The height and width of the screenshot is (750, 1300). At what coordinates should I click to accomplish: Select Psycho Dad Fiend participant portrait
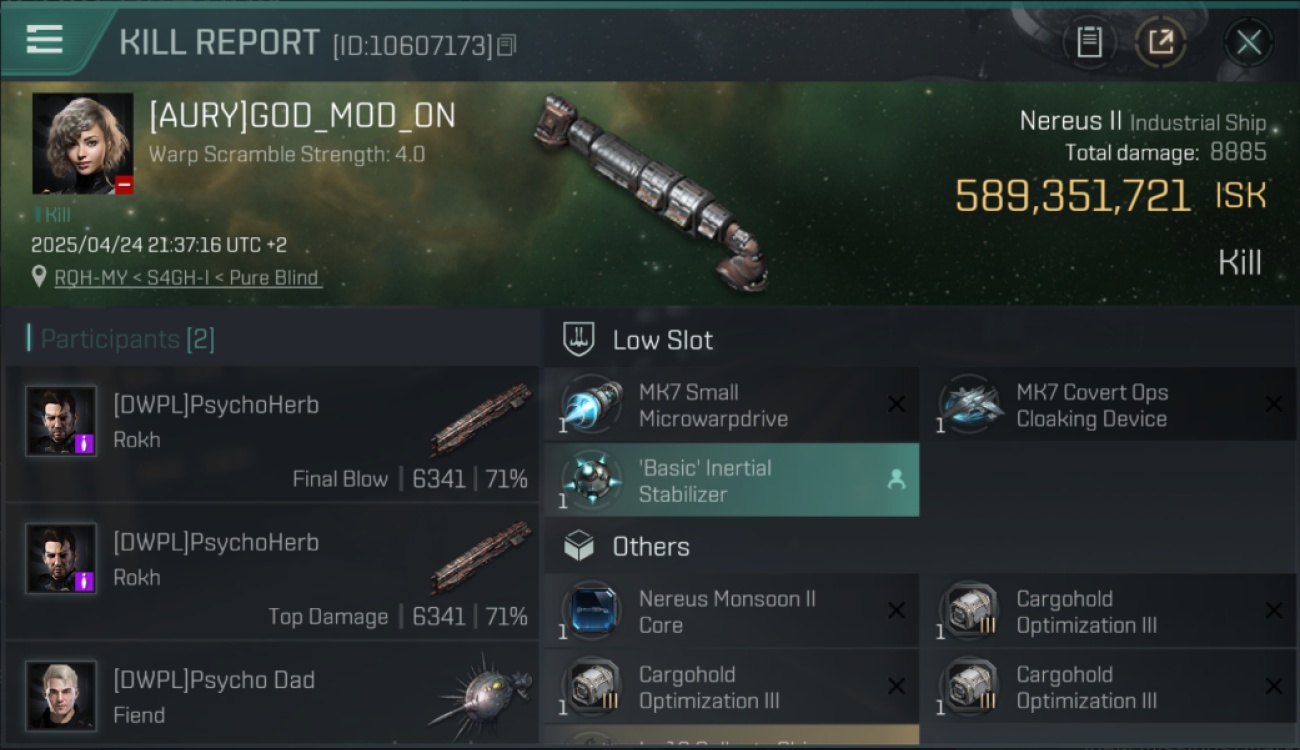click(61, 695)
